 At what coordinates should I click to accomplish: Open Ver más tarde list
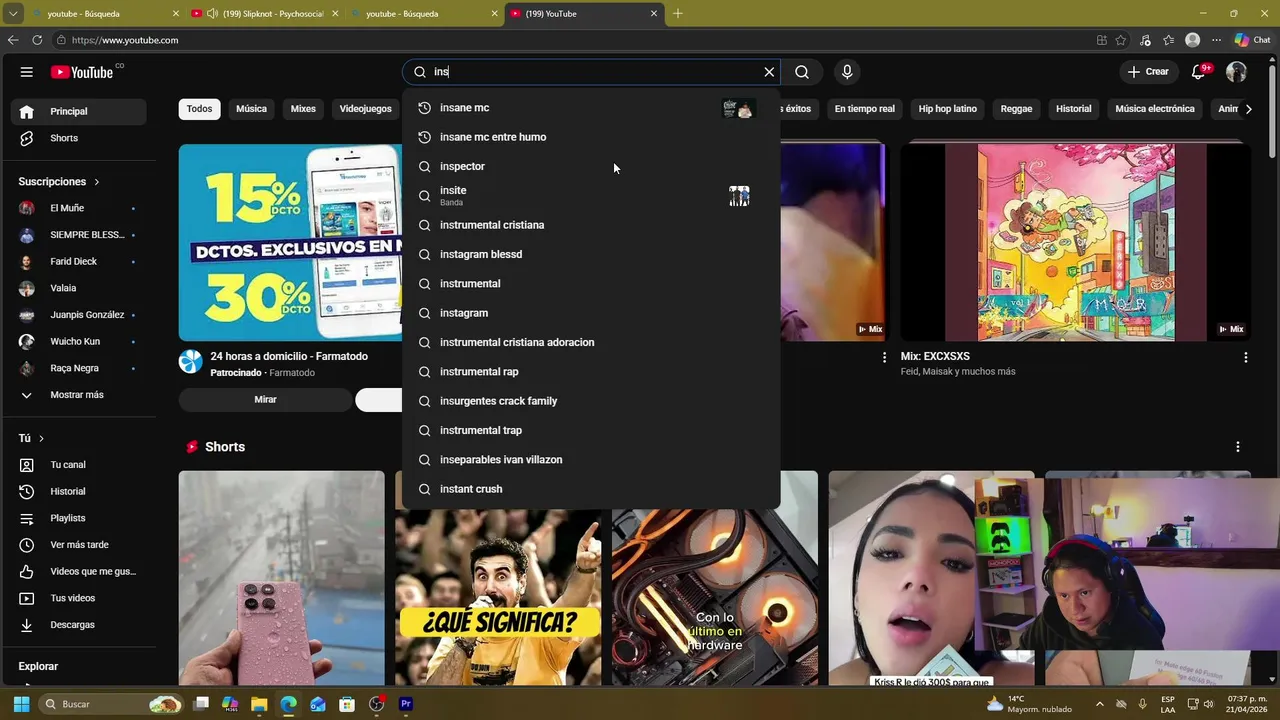[79, 545]
